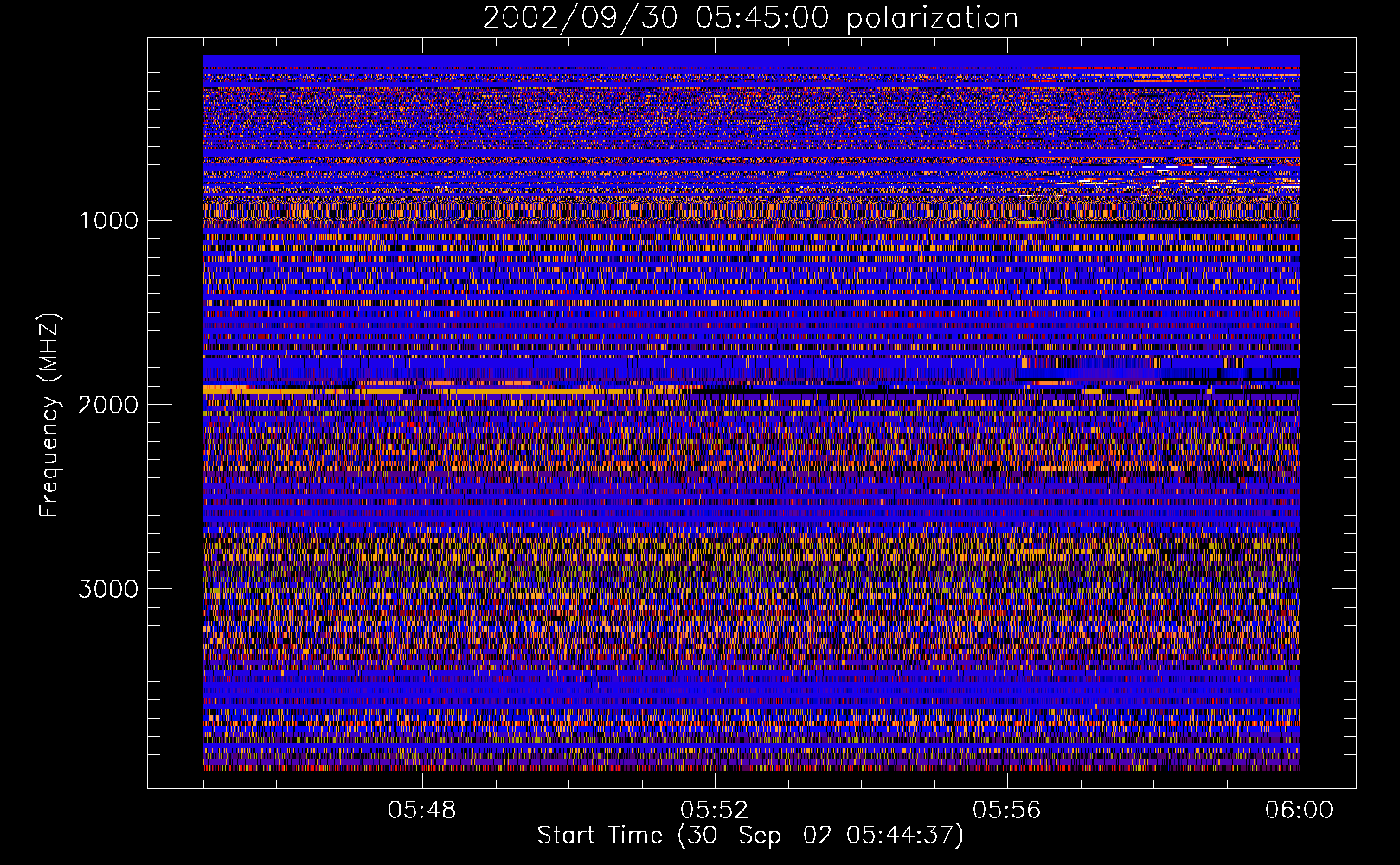Click the orange band just above 2000 MHz
This screenshot has width=1400, height=865.
446,391
